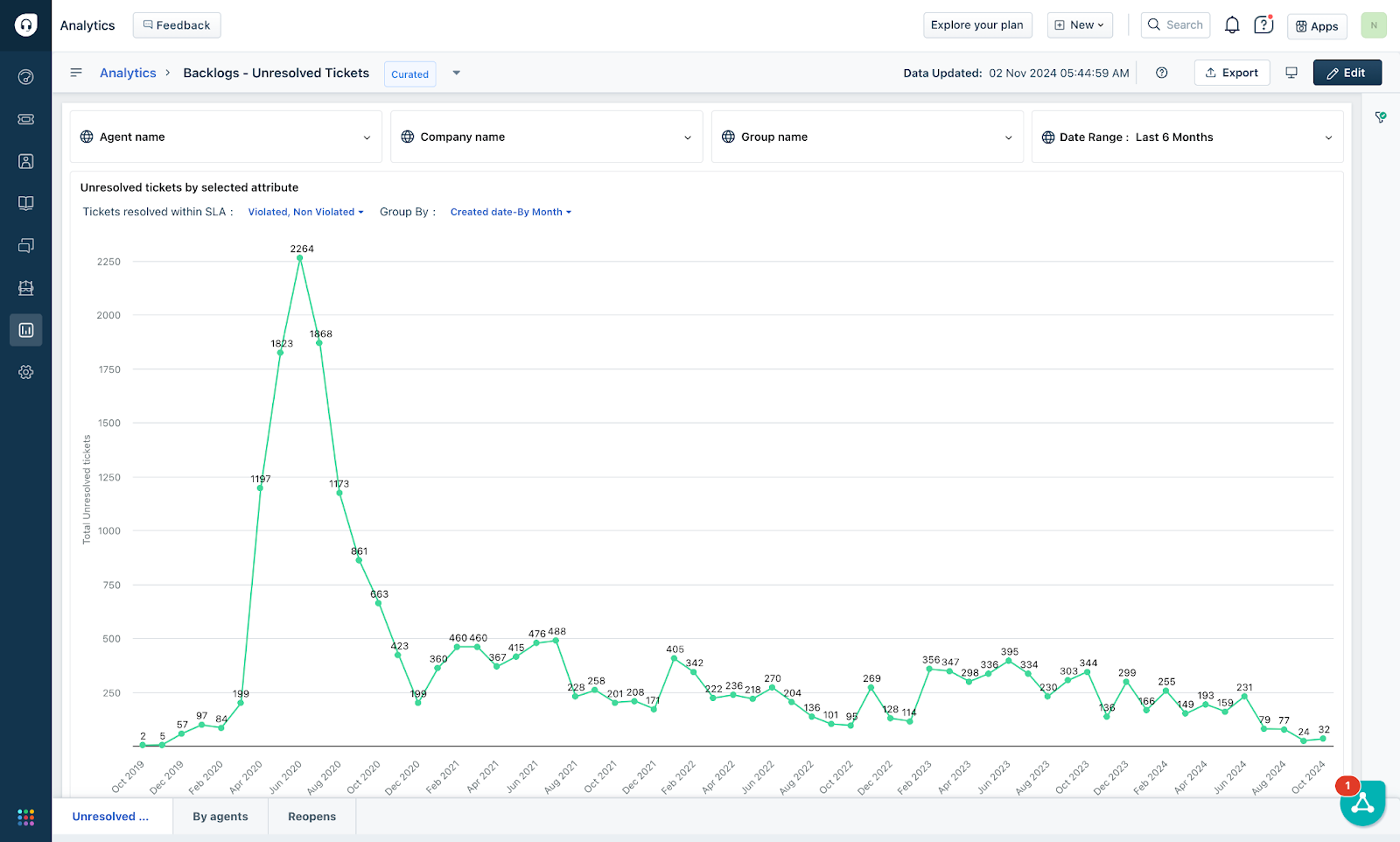
Task: Open the Admin settings gear icon
Action: [x=25, y=372]
